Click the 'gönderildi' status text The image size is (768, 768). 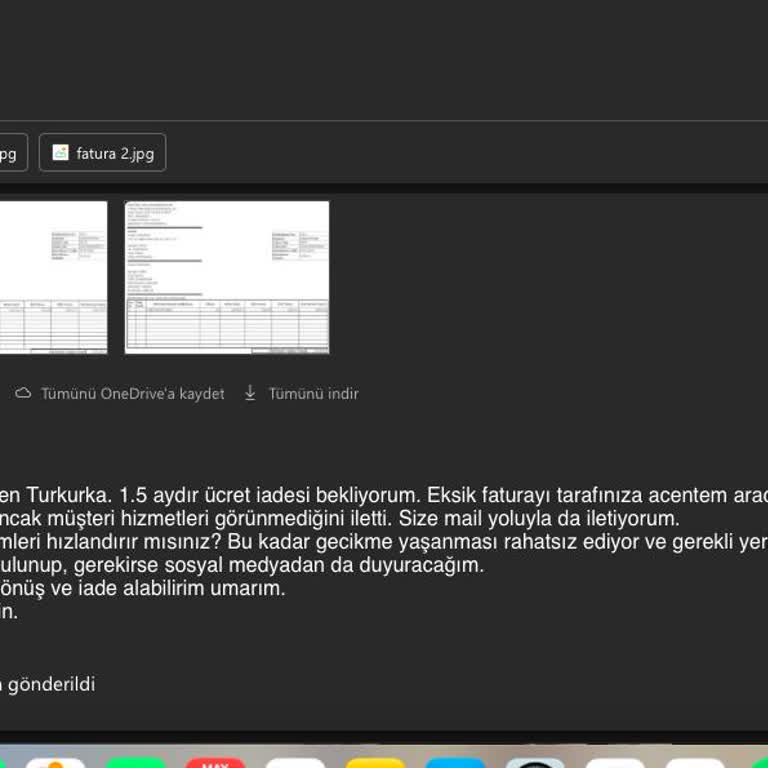pyautogui.click(x=51, y=684)
